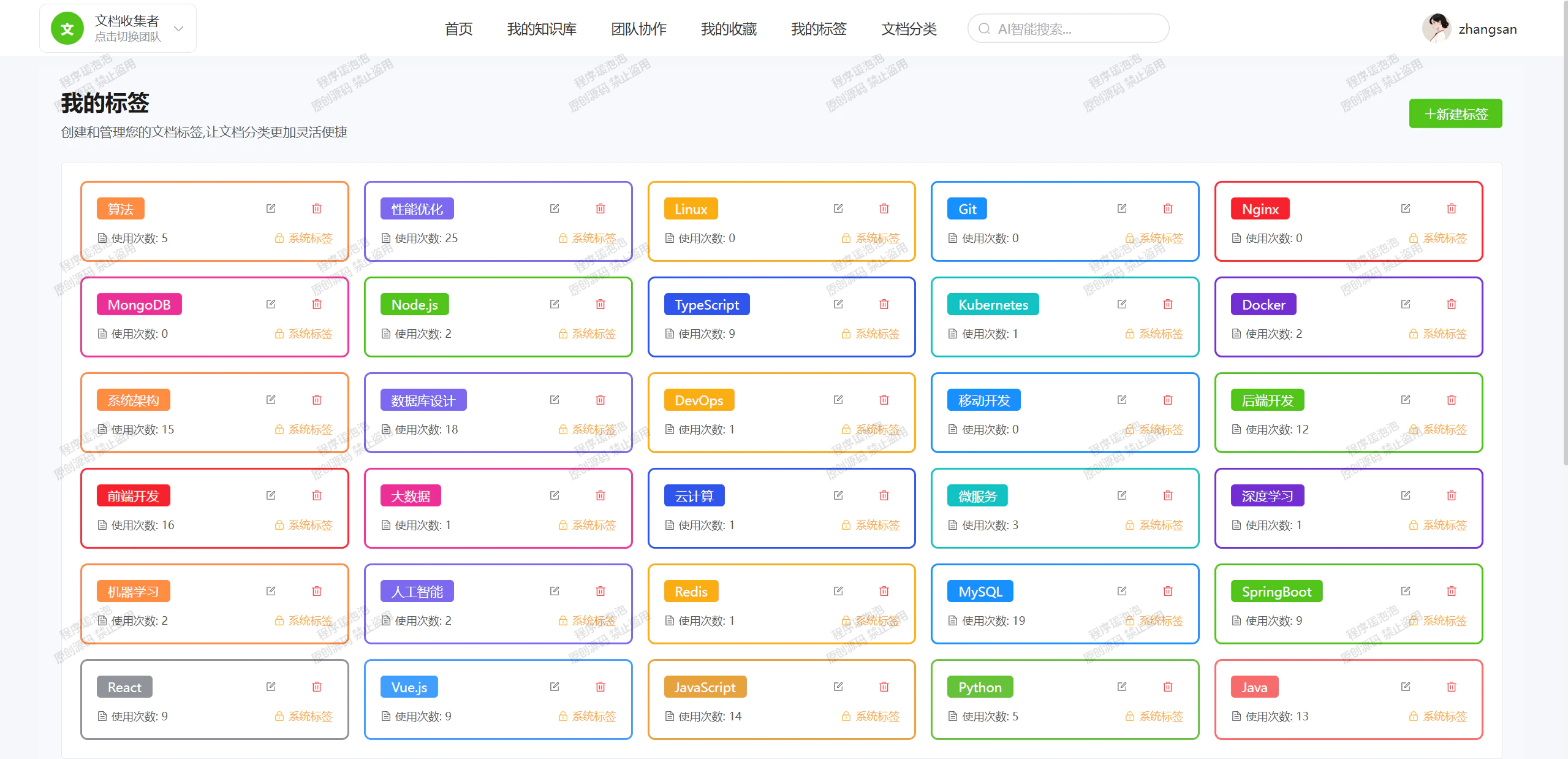The image size is (1568, 759).
Task: Select the SpringBoot tag label
Action: pyautogui.click(x=1276, y=592)
